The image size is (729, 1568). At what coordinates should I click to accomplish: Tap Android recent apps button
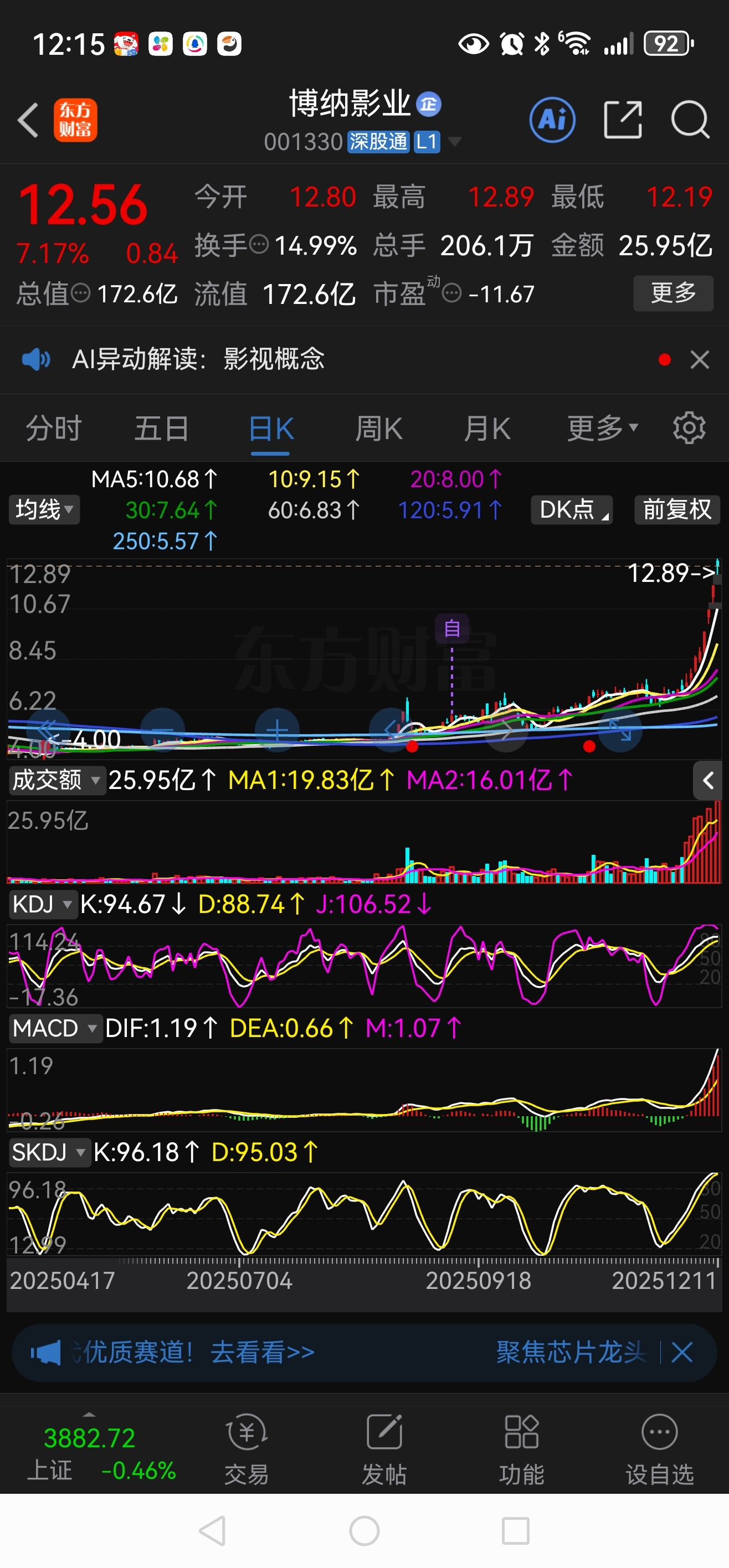coord(515,1531)
